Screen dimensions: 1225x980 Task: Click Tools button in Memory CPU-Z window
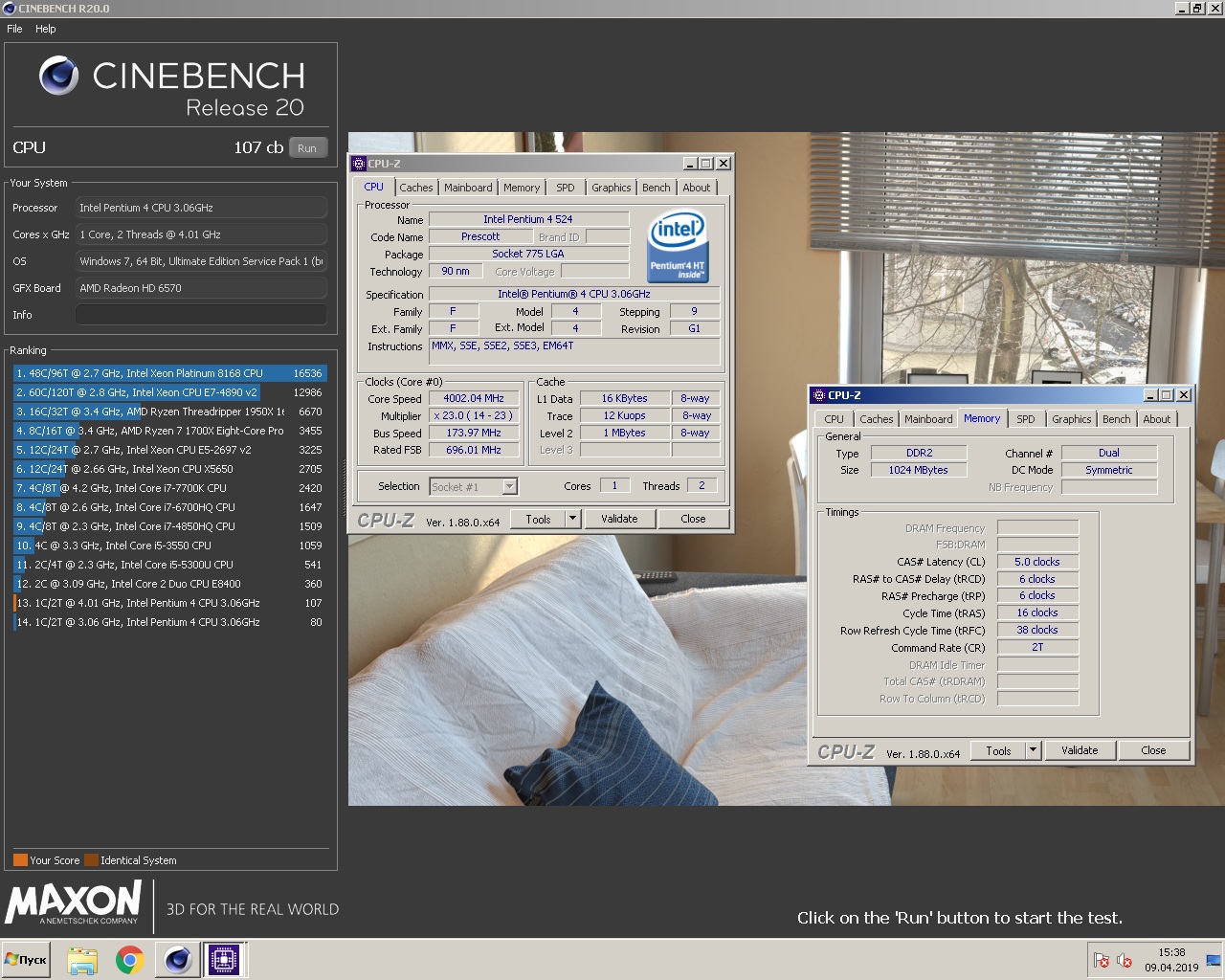coord(998,751)
